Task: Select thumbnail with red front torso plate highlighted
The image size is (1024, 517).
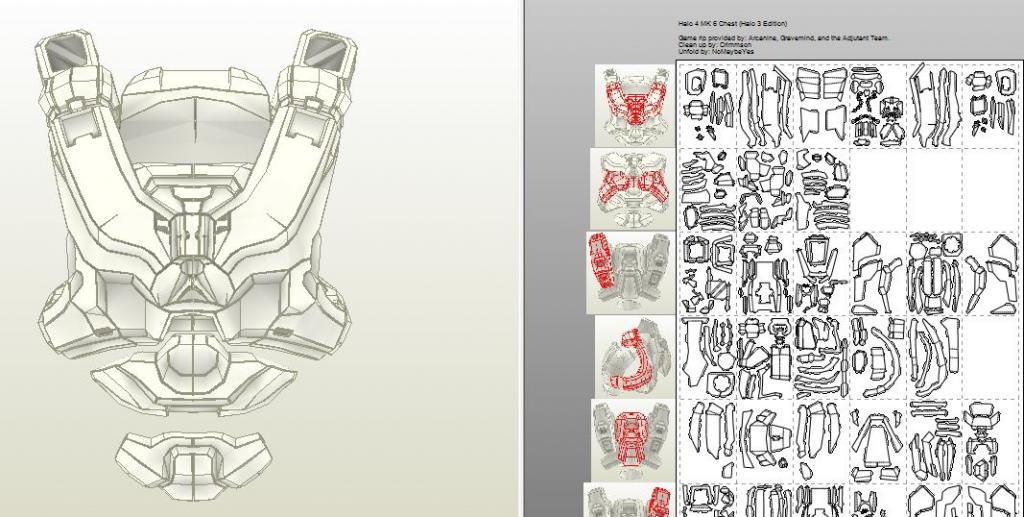Action: [x=633, y=441]
